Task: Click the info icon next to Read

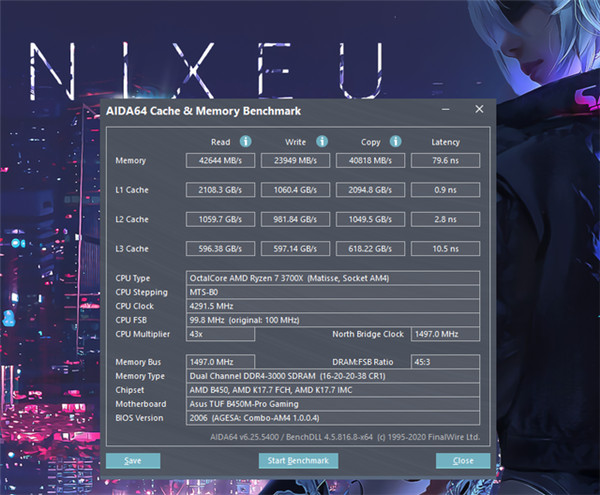Action: pos(246,142)
